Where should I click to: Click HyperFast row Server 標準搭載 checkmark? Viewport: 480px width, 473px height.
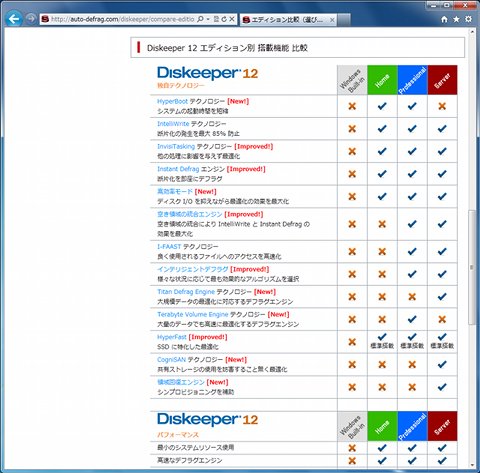442,337
